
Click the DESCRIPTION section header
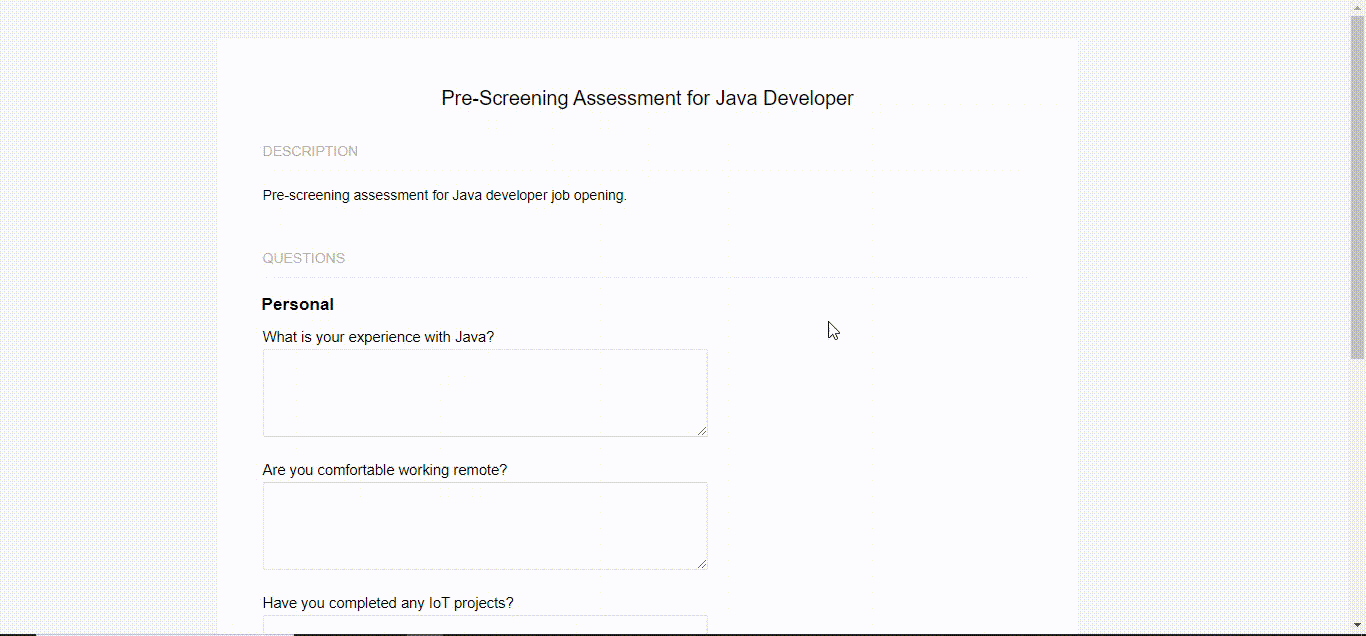tap(310, 150)
